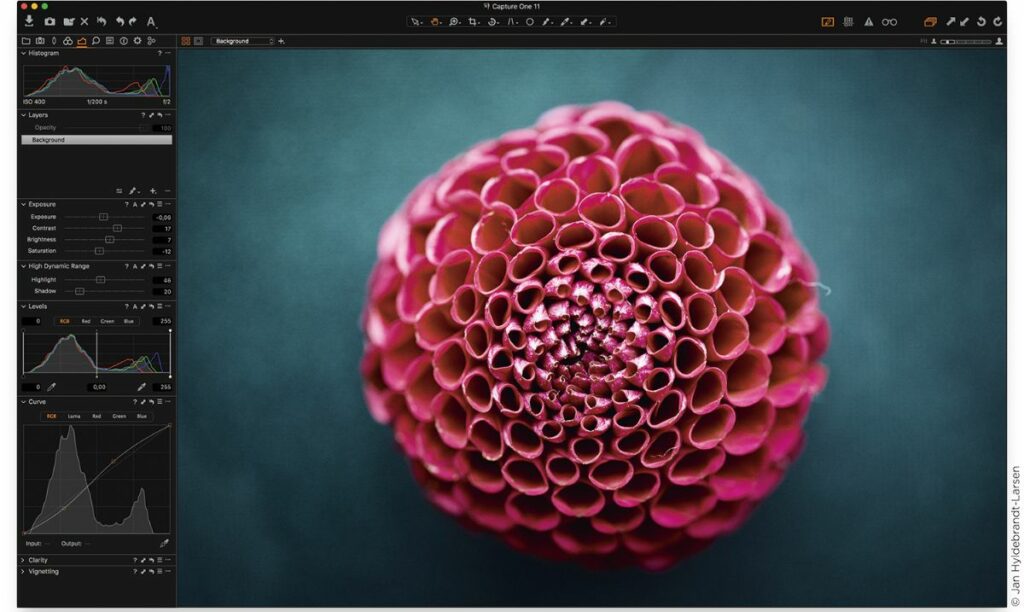Select the Red channel tab in Levels
This screenshot has width=1024, height=612.
(85, 321)
